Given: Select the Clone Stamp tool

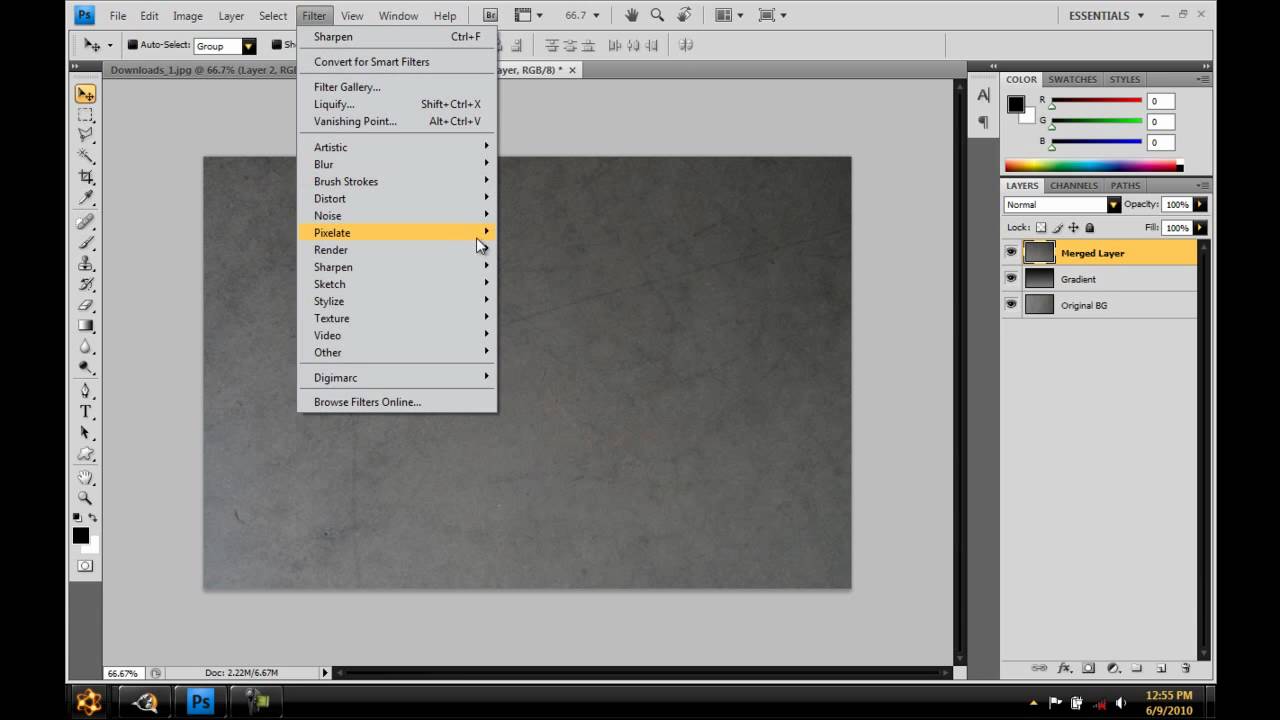Looking at the screenshot, I should point(85,264).
